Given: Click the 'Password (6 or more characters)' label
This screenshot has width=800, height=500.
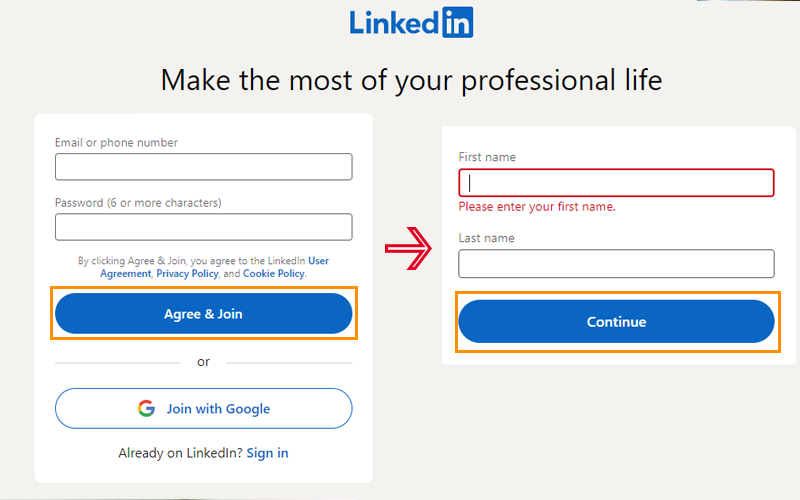Looking at the screenshot, I should (138, 203).
